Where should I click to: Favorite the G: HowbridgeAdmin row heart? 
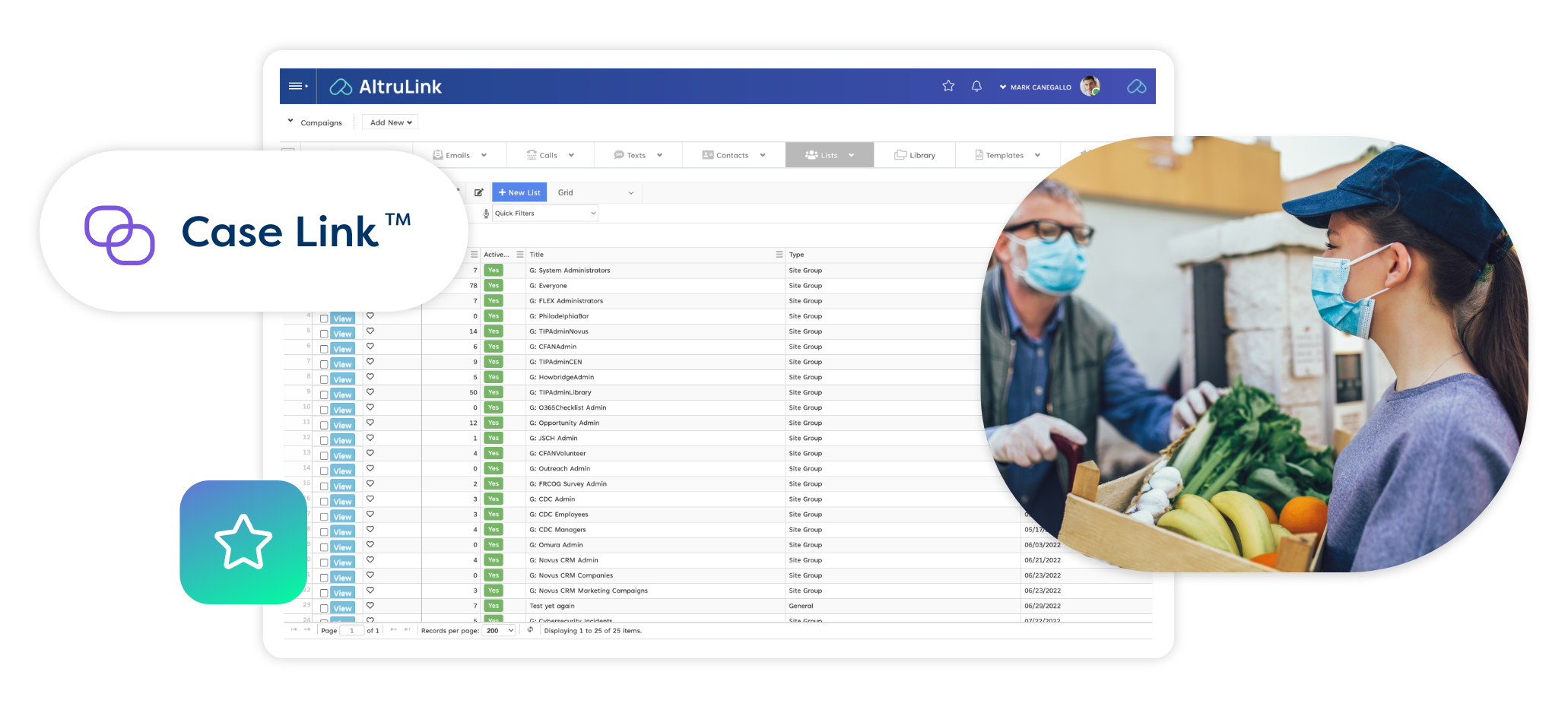[x=370, y=376]
